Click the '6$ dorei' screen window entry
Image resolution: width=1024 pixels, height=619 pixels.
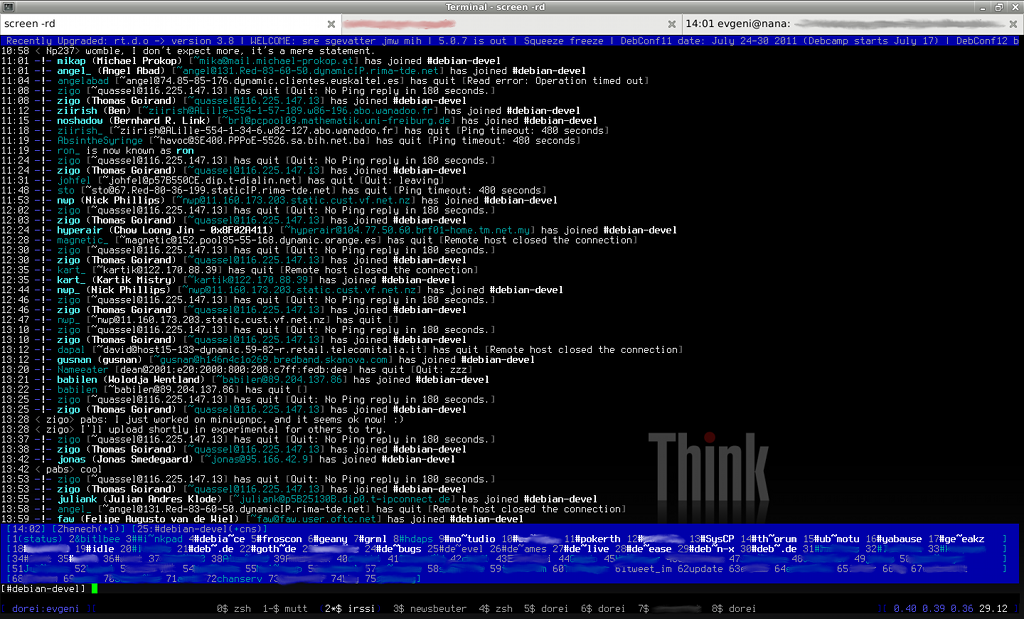603,609
